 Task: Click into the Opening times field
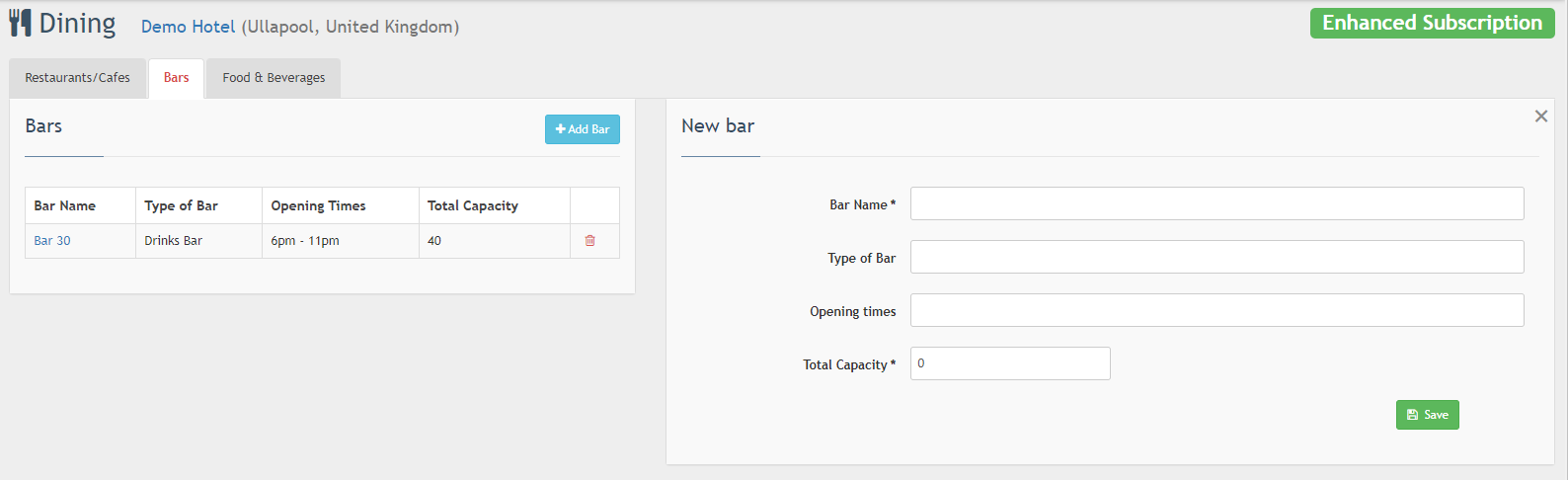pyautogui.click(x=1217, y=311)
